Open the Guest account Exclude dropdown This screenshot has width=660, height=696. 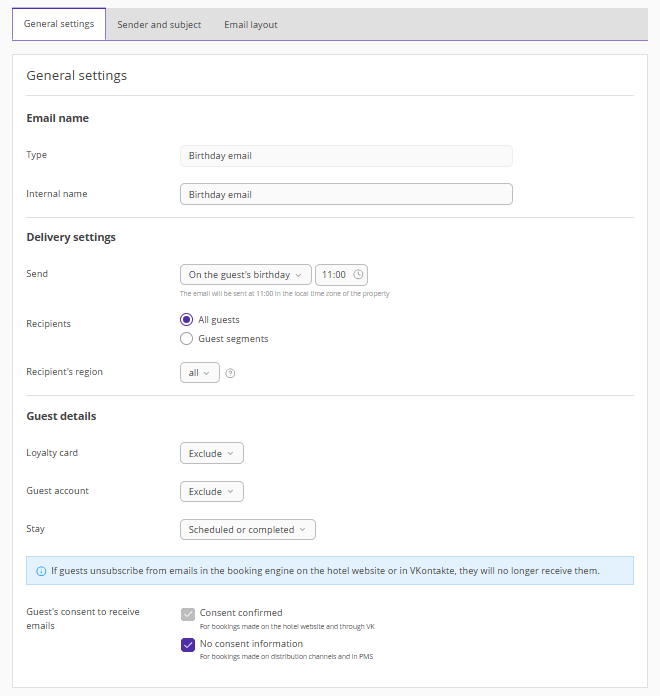(x=211, y=492)
